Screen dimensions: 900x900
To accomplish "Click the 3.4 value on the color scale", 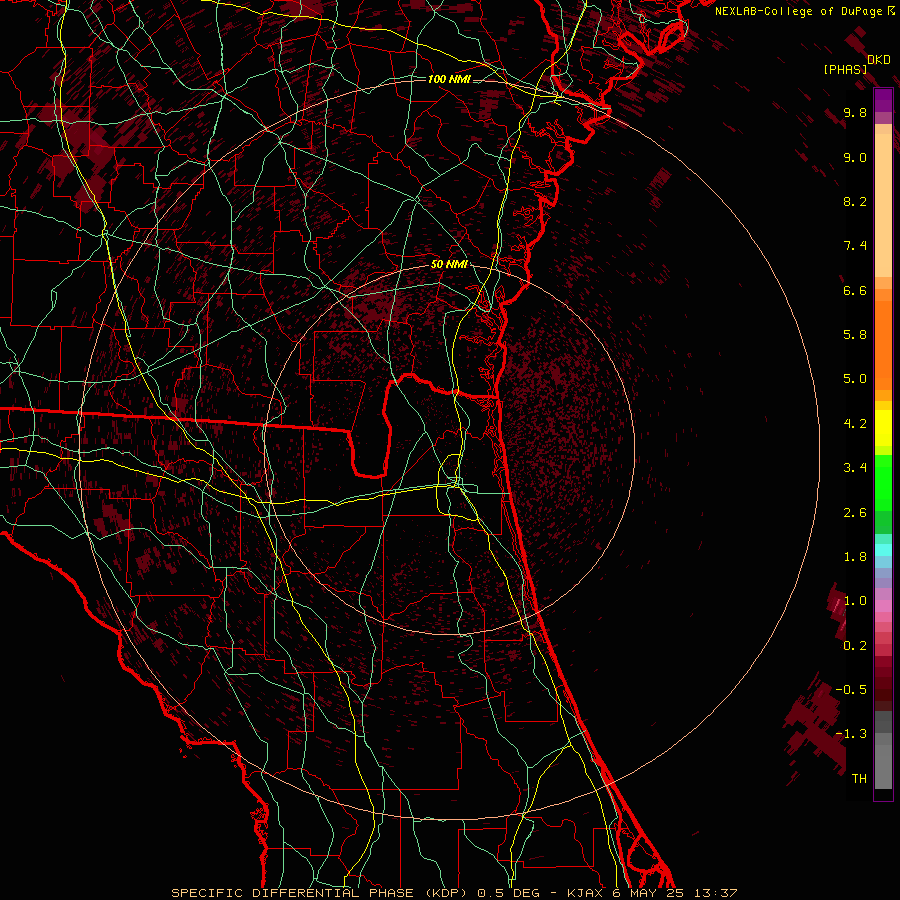I will (855, 468).
